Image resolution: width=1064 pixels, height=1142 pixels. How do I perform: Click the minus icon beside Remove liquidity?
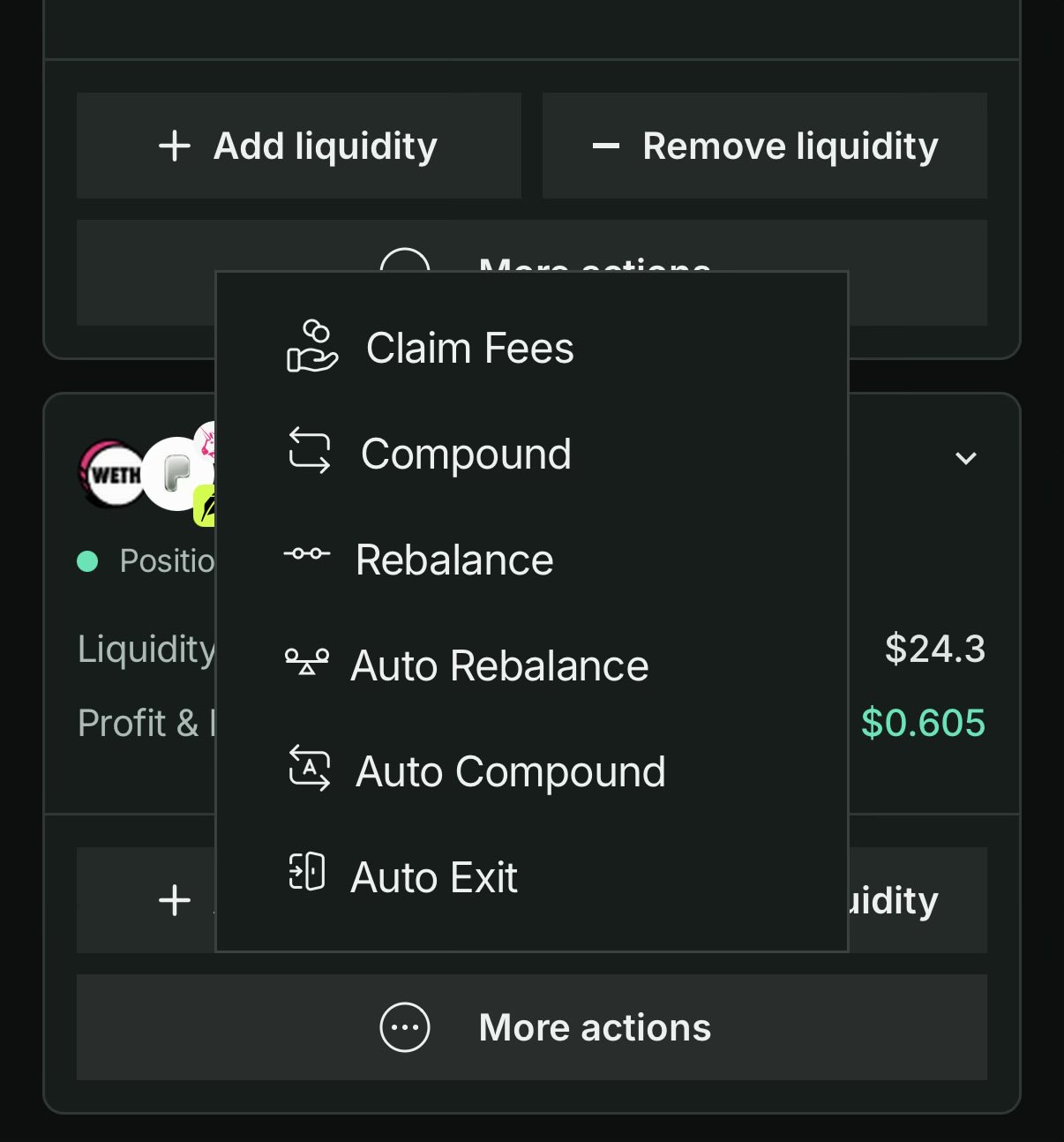click(x=606, y=147)
